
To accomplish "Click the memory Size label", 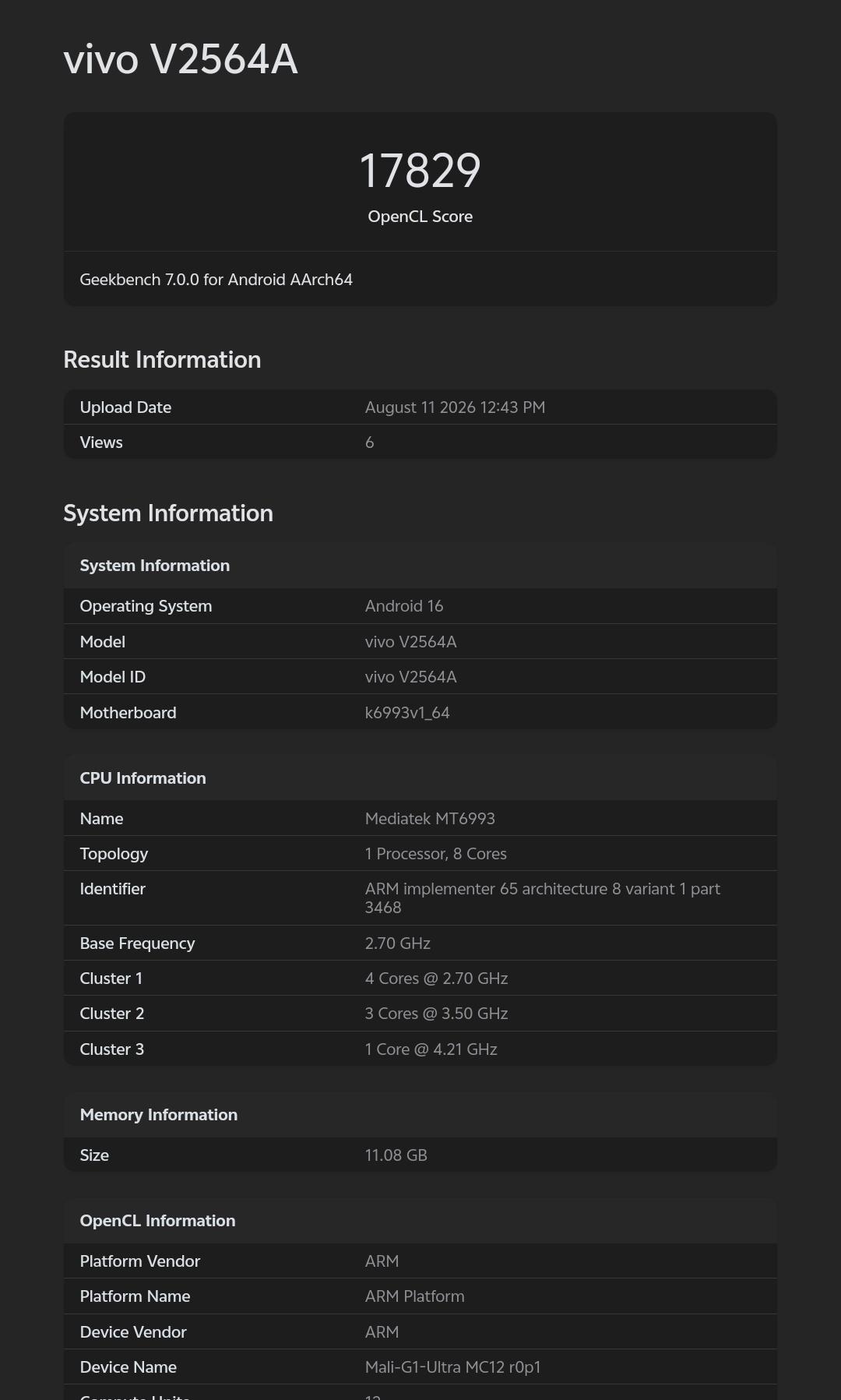I will 94,1155.
